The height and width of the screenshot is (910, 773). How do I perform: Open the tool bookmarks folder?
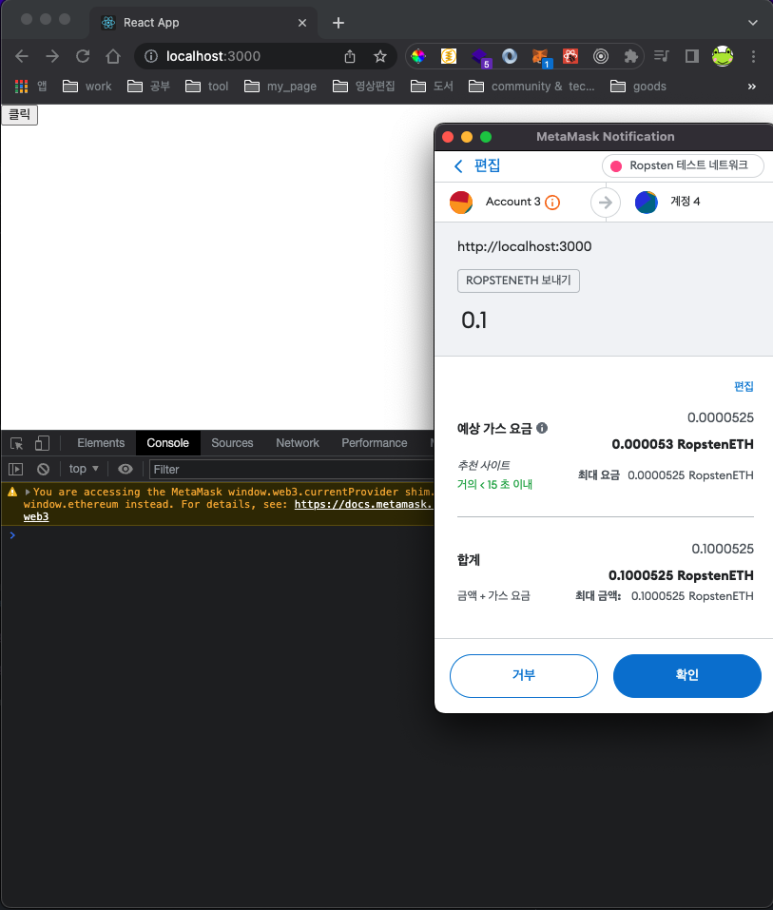(x=207, y=86)
